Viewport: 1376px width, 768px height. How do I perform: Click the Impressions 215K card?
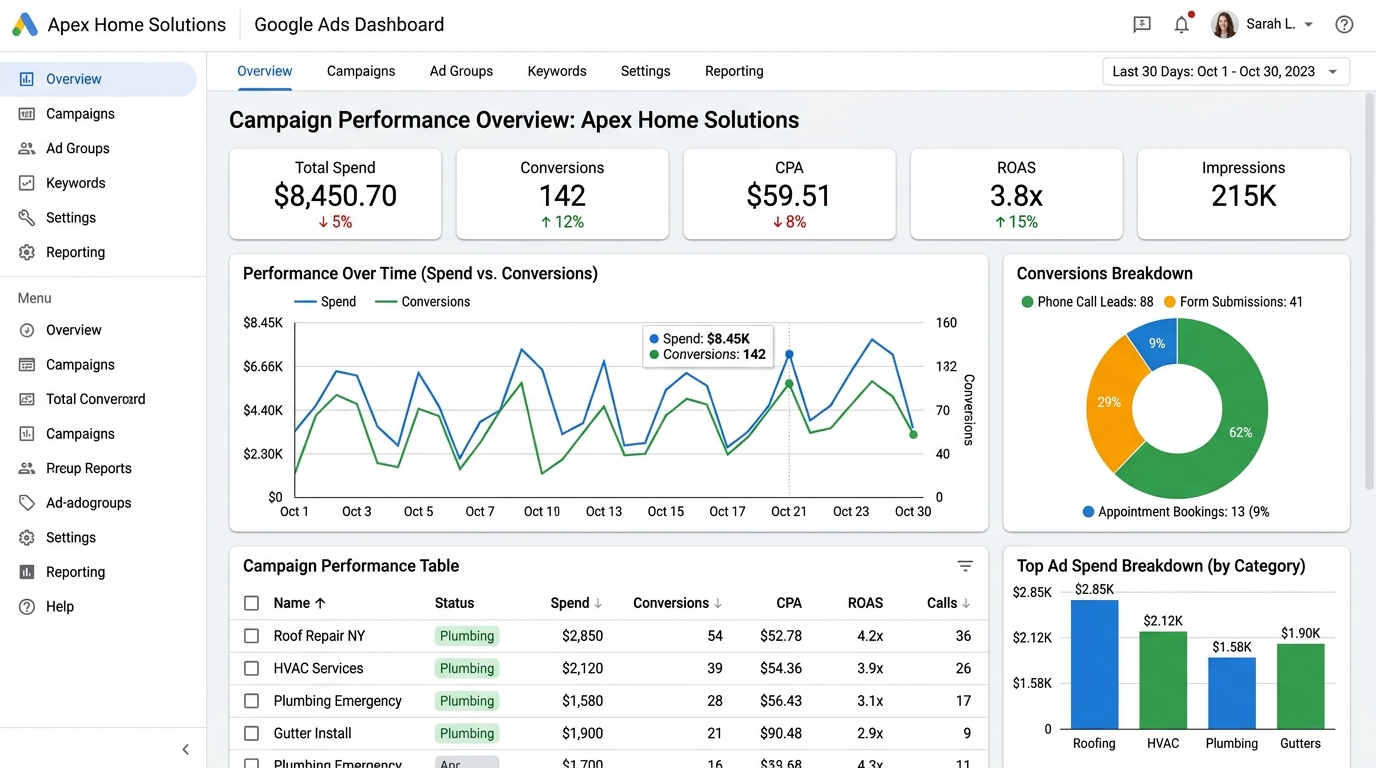pyautogui.click(x=1244, y=194)
